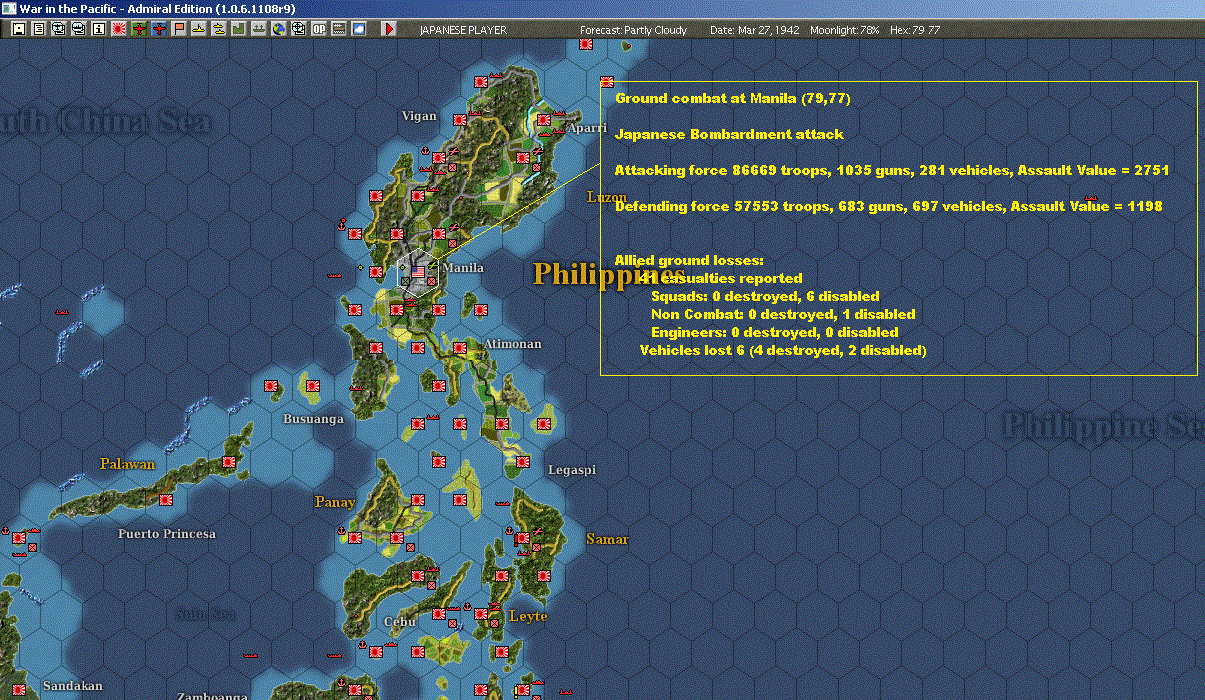Viewport: 1205px width, 700px height.
Task: Select the red plane on blue icon
Action: (159, 29)
